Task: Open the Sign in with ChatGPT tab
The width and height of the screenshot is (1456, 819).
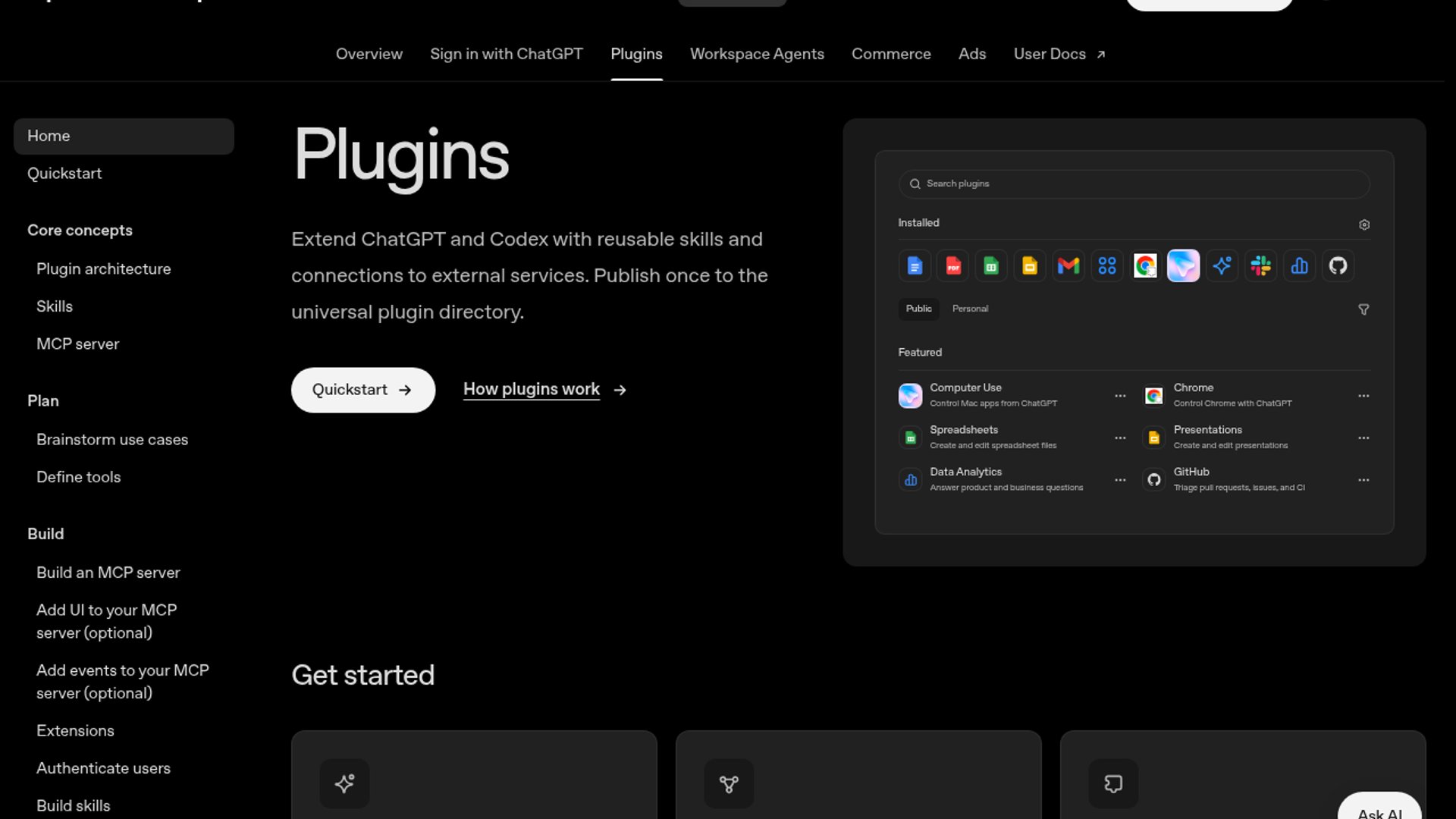Action: (507, 54)
